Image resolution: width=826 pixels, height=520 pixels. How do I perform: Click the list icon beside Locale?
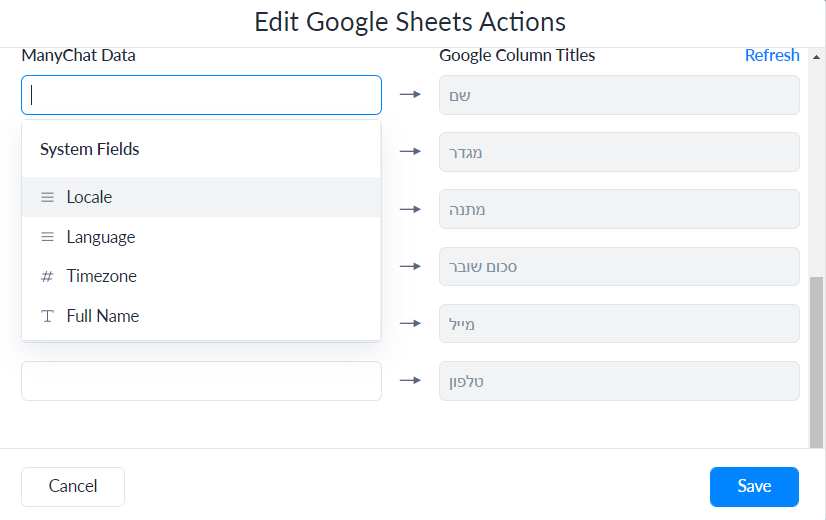tap(47, 197)
